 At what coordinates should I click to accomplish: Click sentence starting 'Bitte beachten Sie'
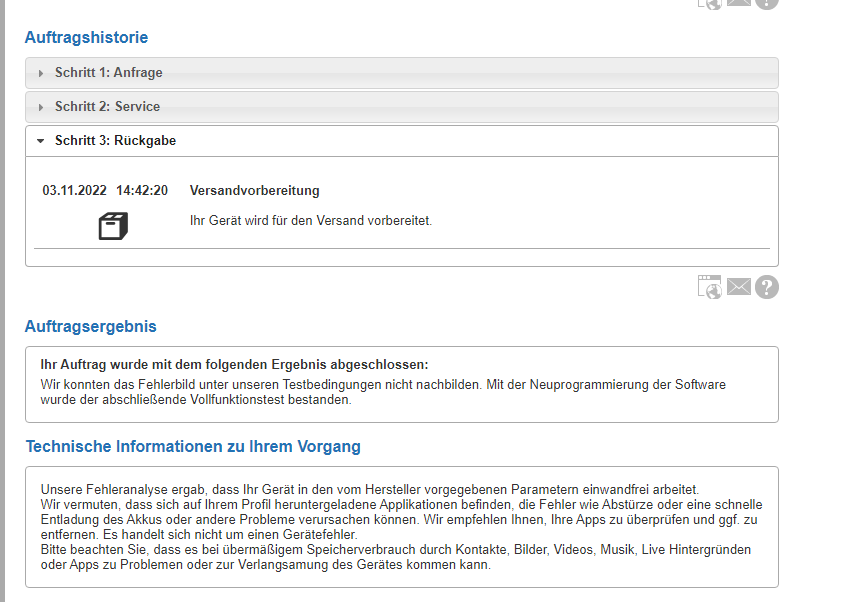tap(396, 557)
